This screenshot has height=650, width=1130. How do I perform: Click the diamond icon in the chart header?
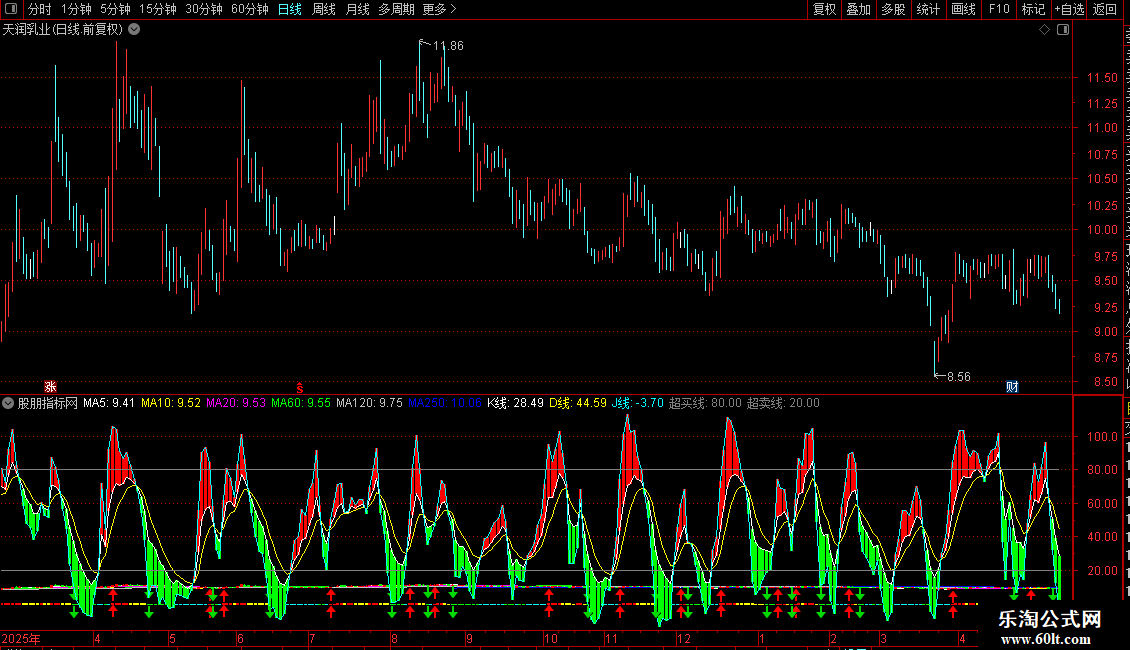(x=1044, y=30)
